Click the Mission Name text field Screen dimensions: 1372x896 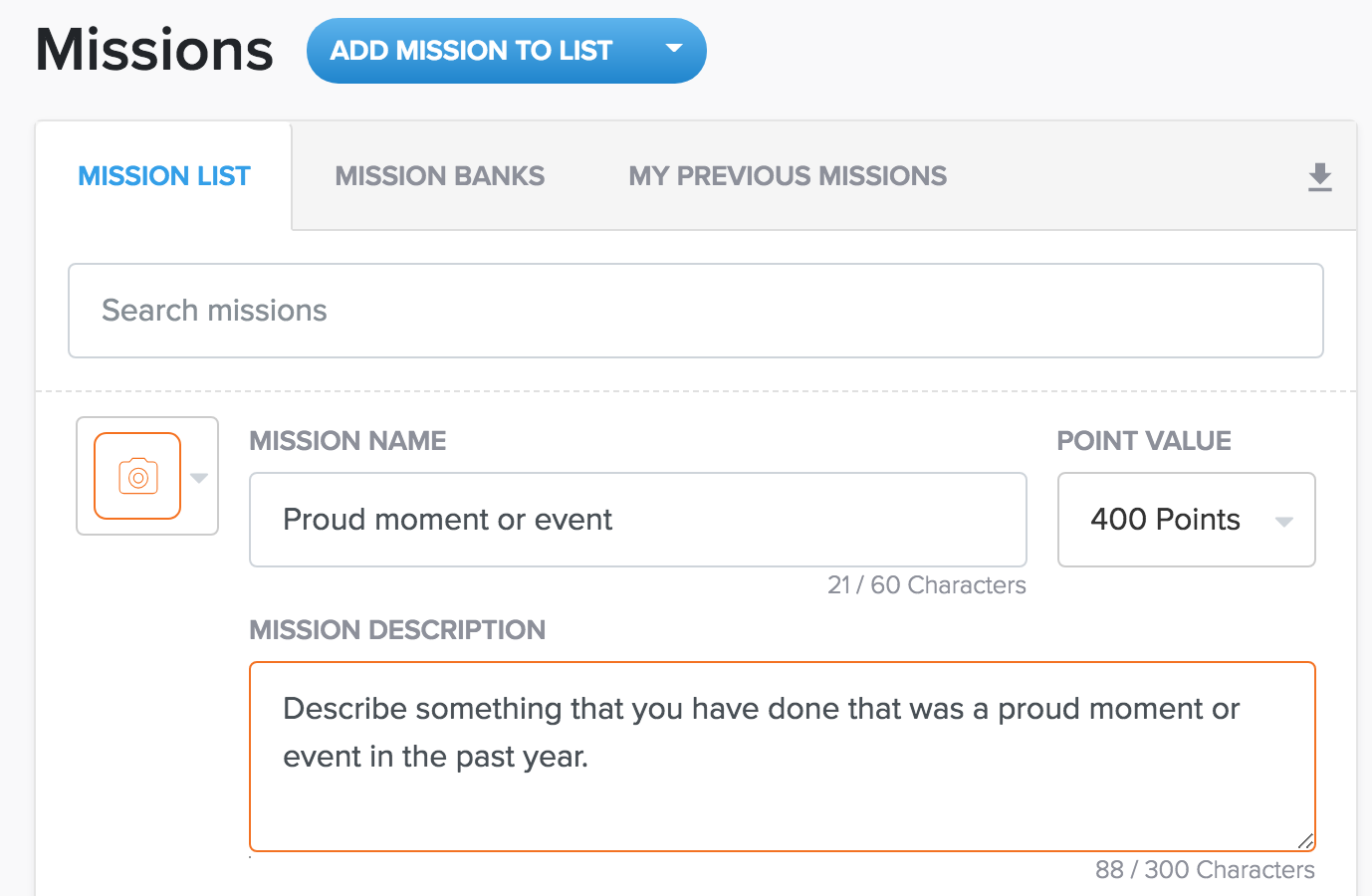(x=637, y=520)
